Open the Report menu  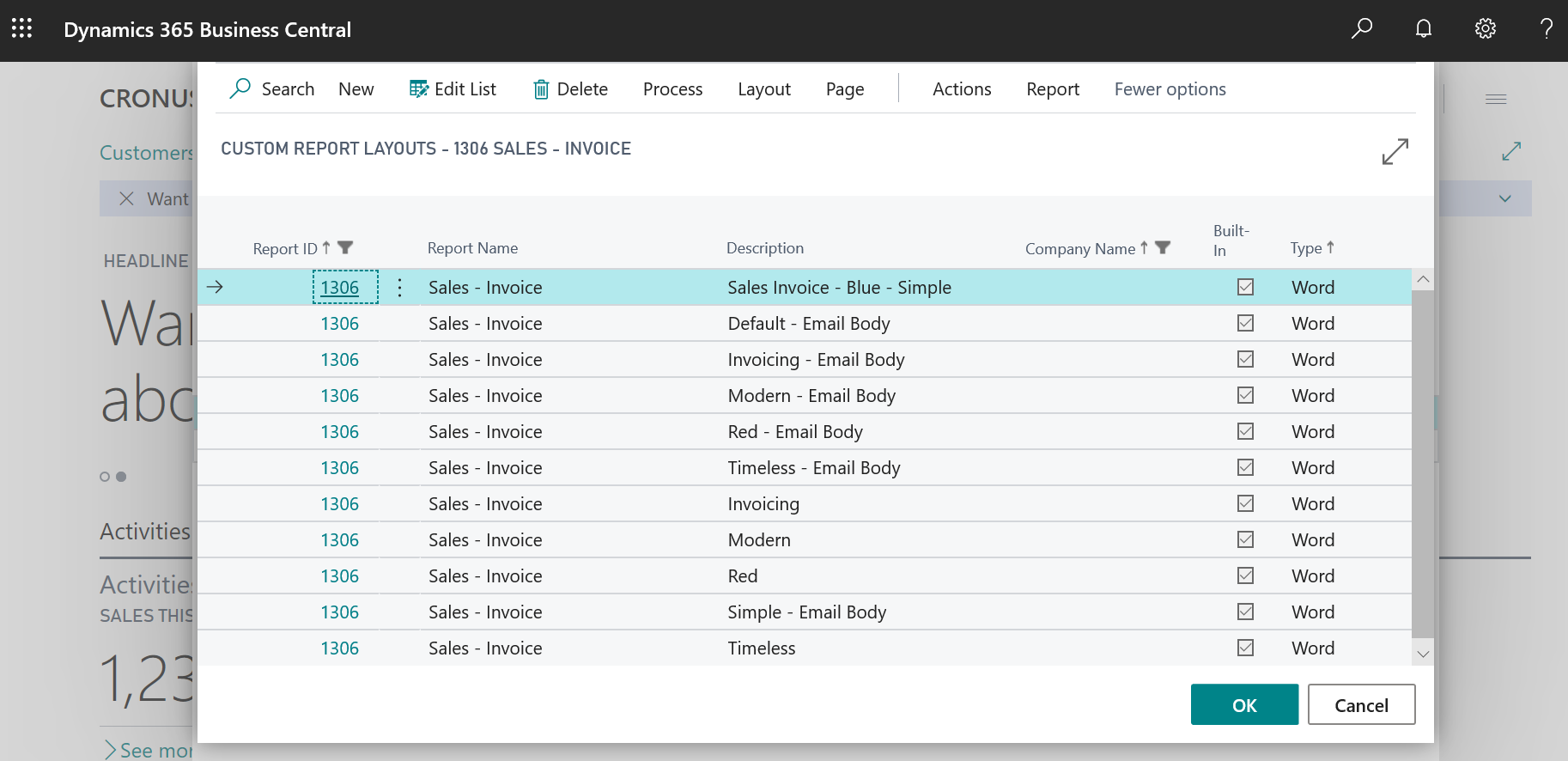pos(1053,89)
